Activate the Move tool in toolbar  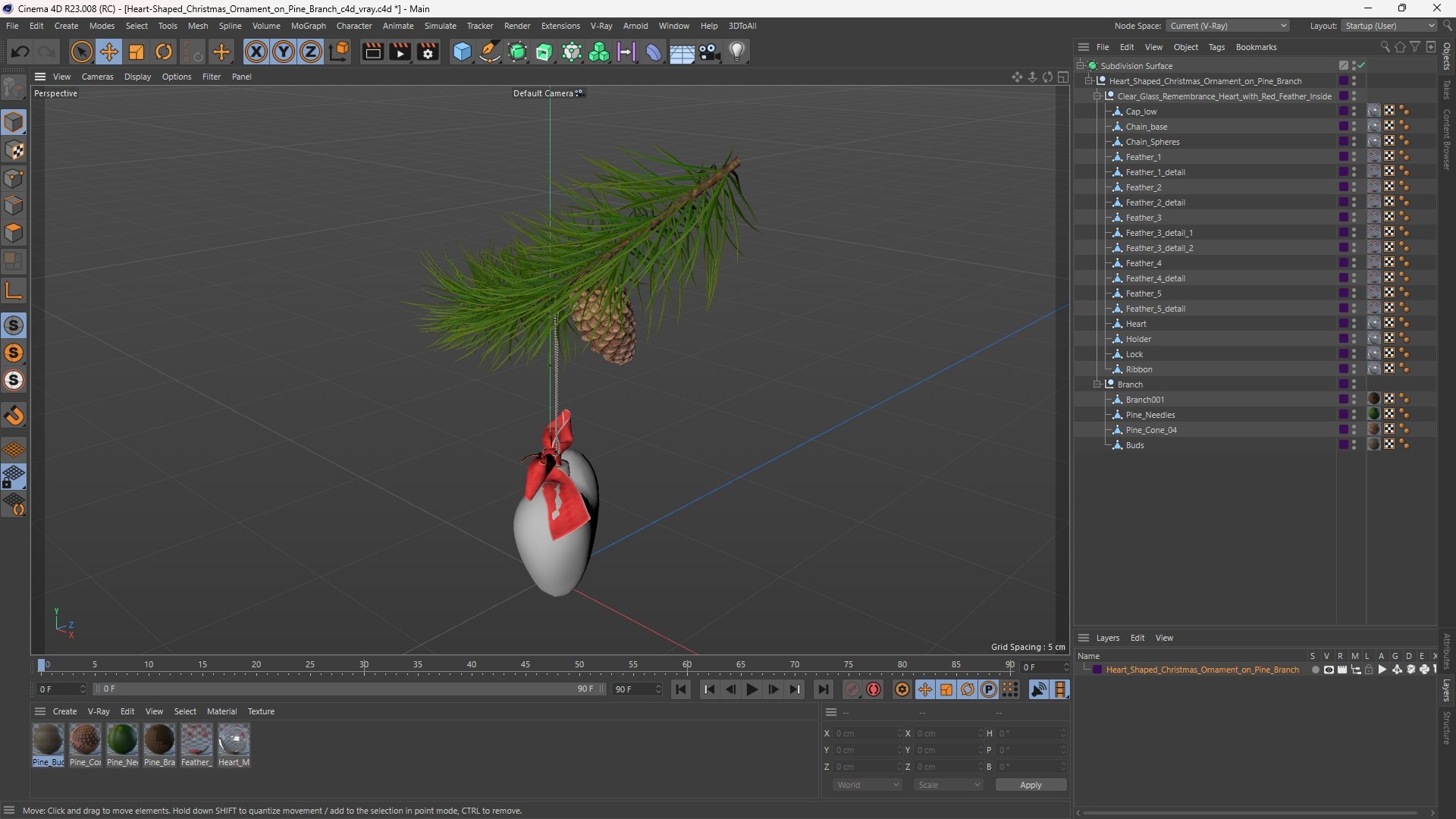click(x=109, y=52)
